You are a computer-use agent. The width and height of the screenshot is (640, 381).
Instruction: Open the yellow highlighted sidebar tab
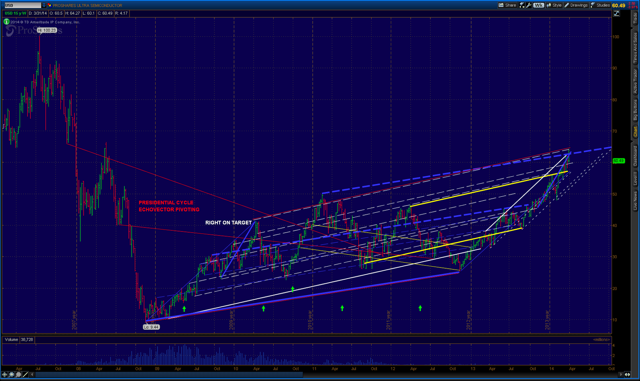coord(635,131)
